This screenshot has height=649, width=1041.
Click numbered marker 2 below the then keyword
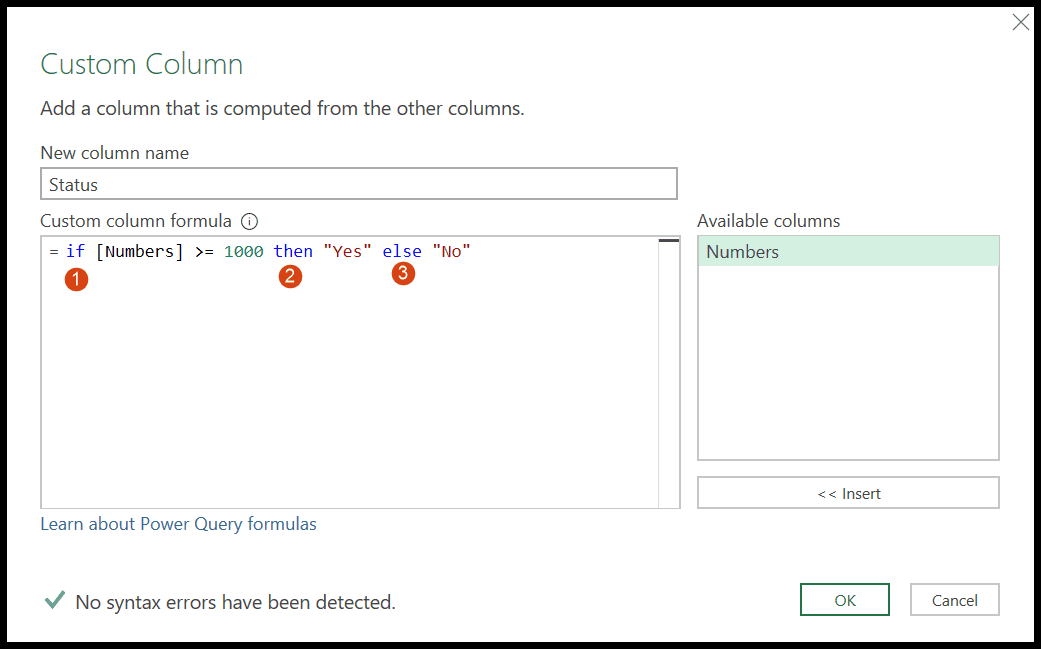pyautogui.click(x=291, y=276)
